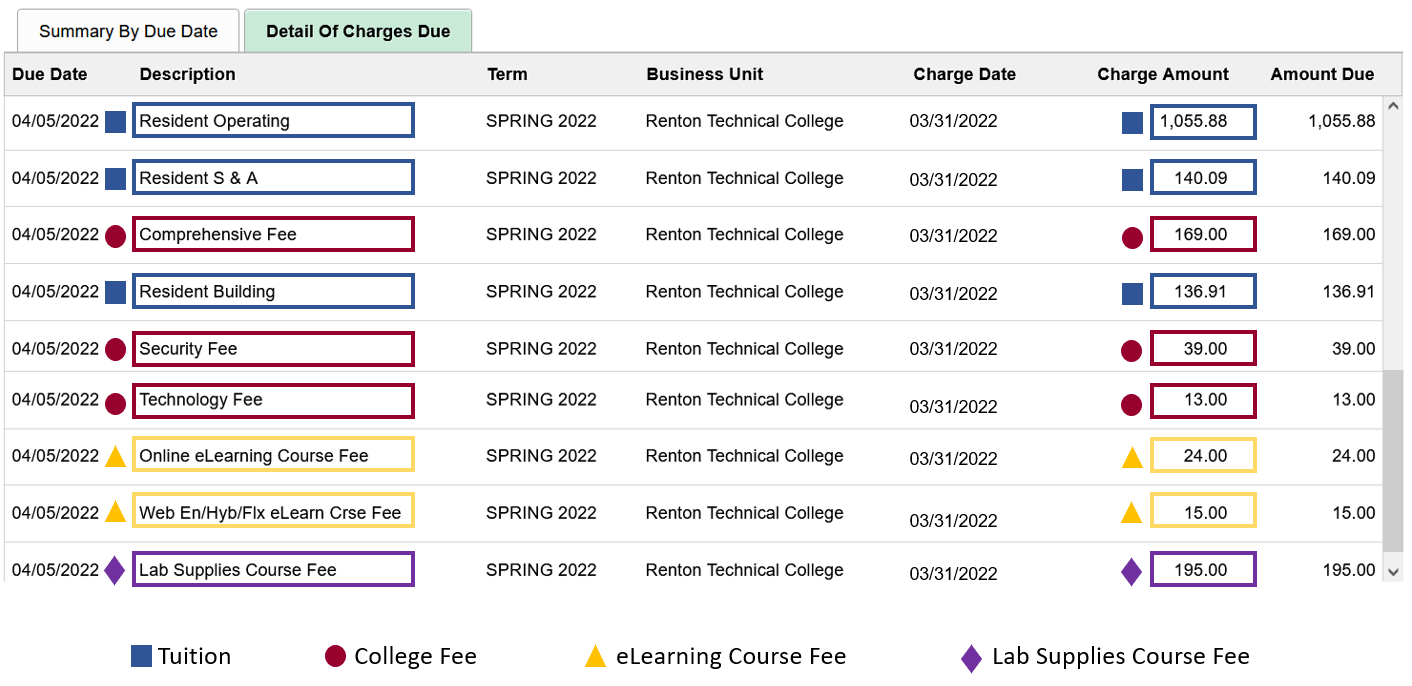The height and width of the screenshot is (686, 1412).
Task: Select the 195.00 amount field for Lab Supplies
Action: (x=1203, y=569)
